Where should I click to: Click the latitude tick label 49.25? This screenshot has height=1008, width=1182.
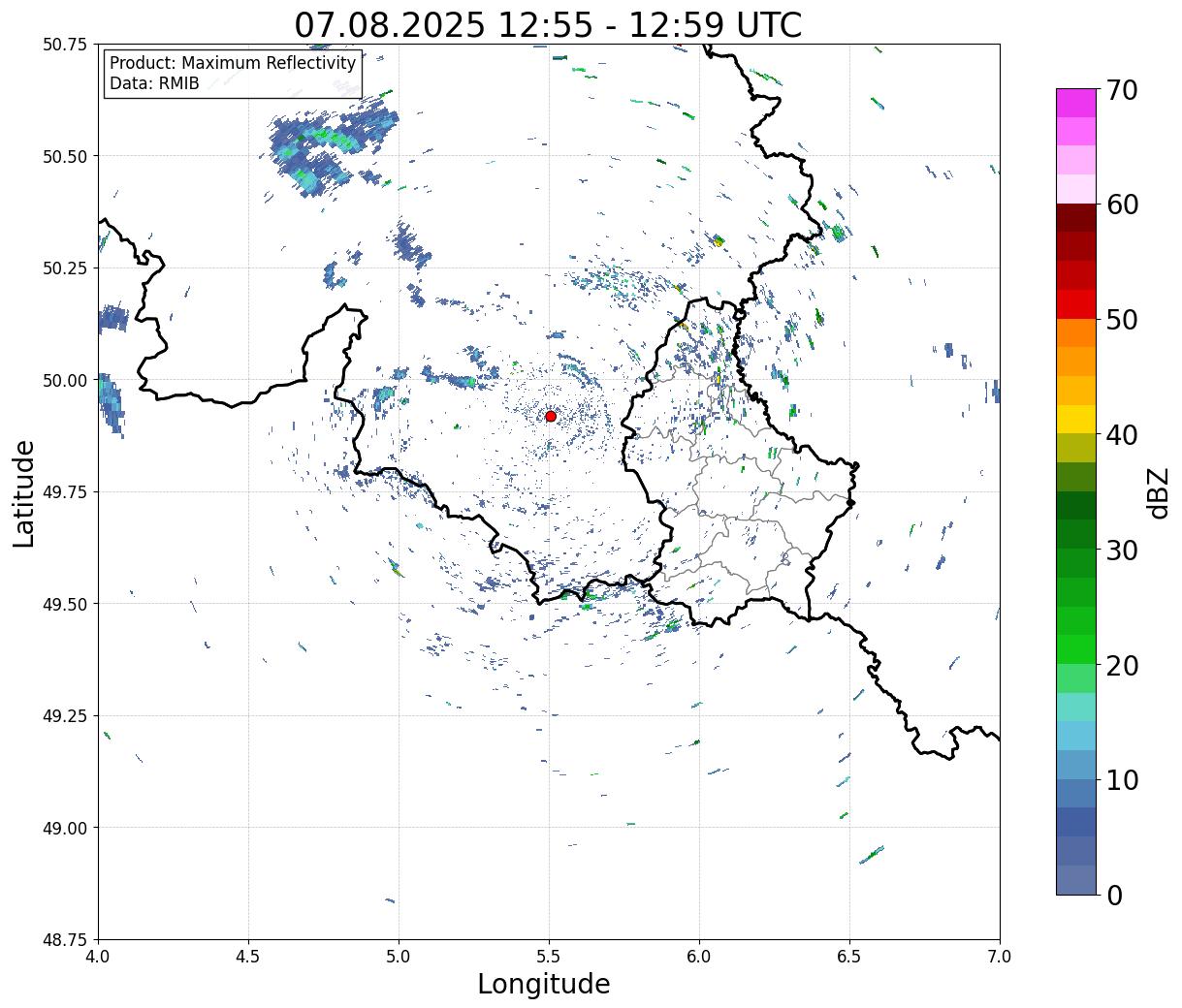pyautogui.click(x=65, y=716)
